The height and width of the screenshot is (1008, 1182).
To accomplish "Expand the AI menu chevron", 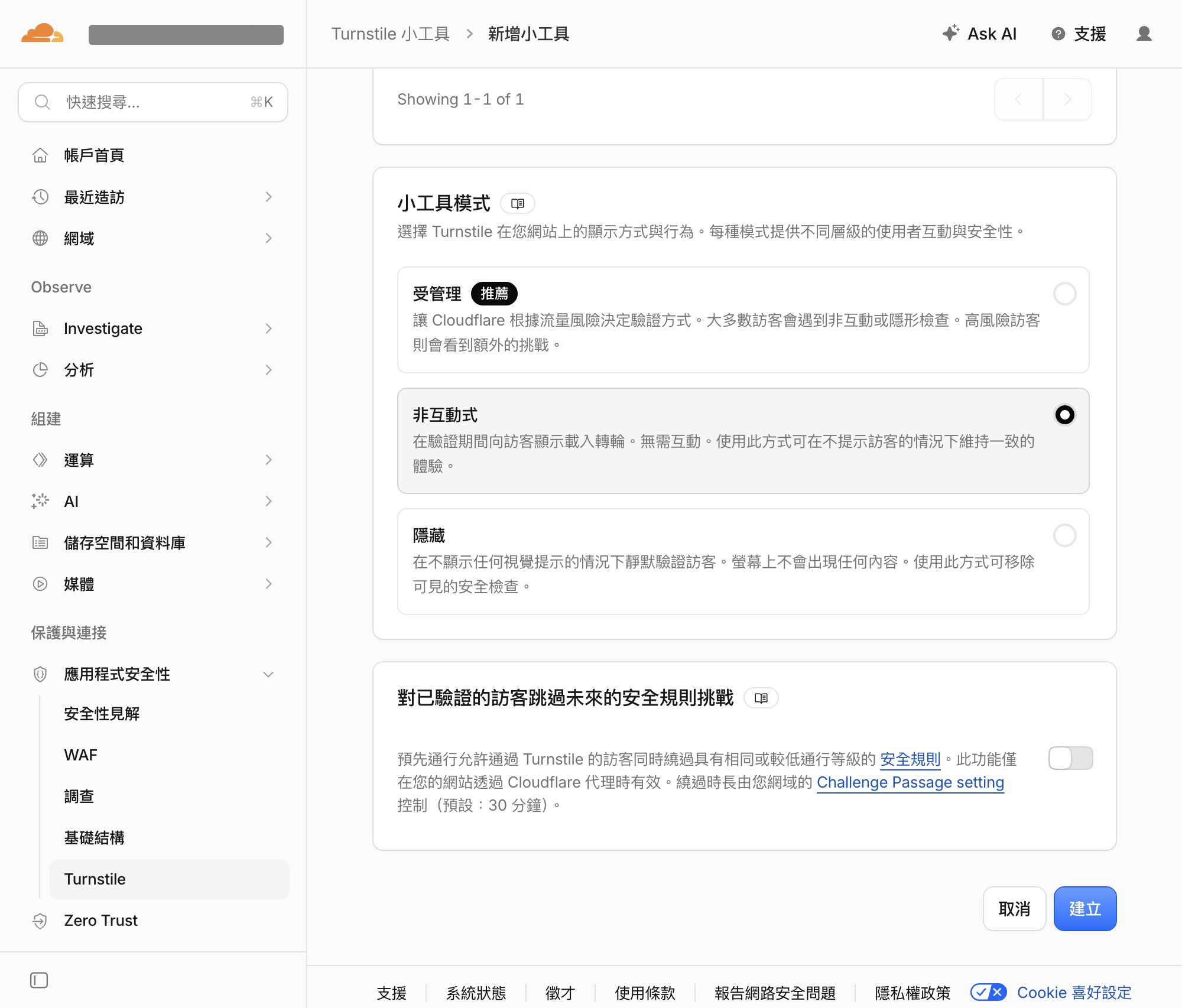I will (269, 501).
